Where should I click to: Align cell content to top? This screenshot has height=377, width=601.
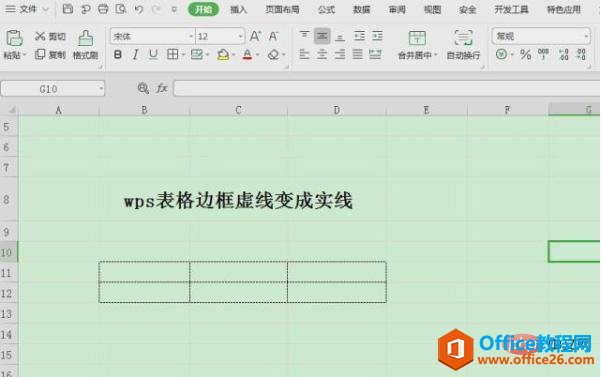[x=304, y=36]
